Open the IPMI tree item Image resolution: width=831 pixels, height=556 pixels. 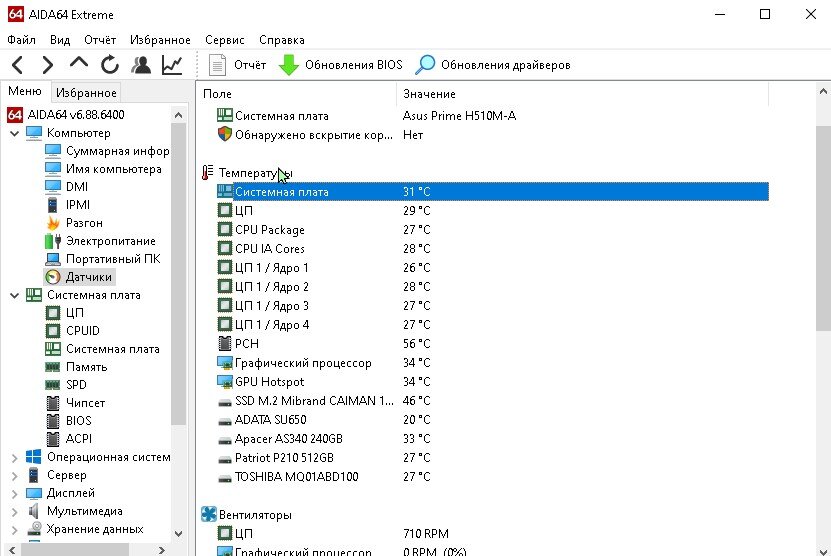pyautogui.click(x=77, y=205)
